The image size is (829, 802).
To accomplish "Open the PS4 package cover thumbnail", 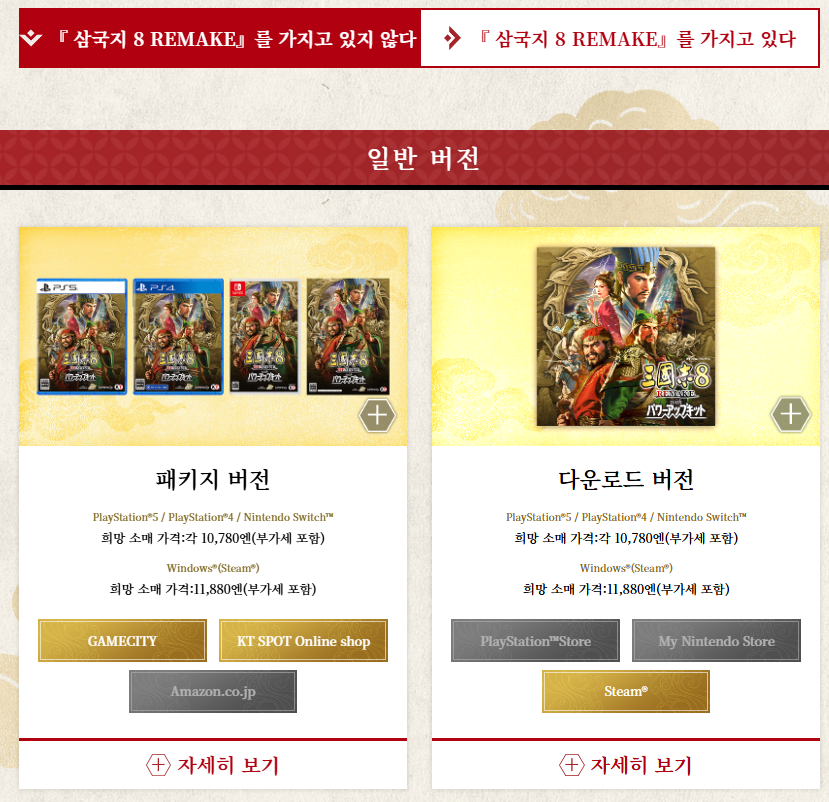I will [x=178, y=337].
